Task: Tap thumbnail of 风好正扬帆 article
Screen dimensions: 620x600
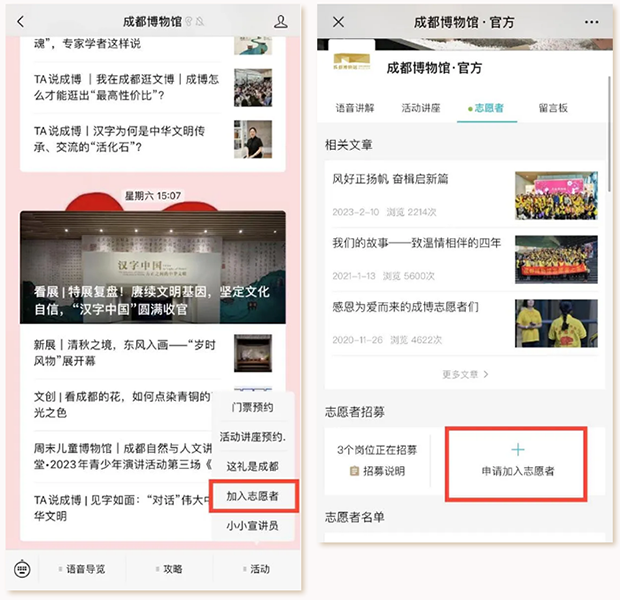Action: [x=556, y=195]
